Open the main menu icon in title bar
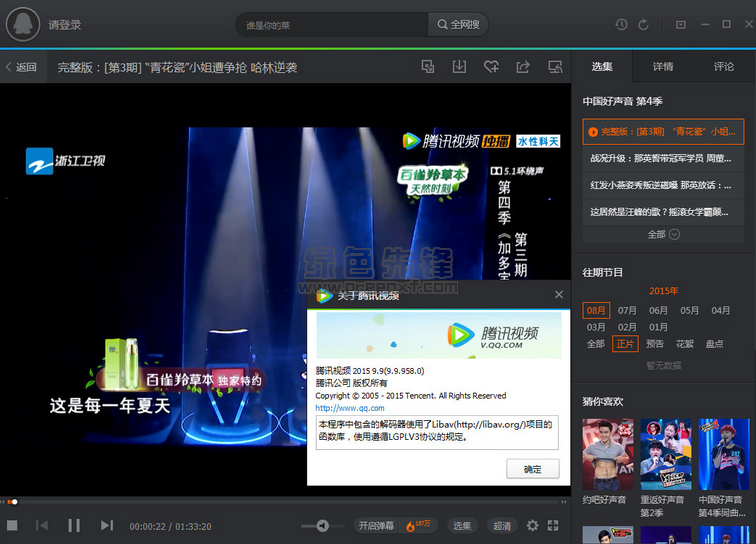The image size is (756, 544). click(681, 25)
